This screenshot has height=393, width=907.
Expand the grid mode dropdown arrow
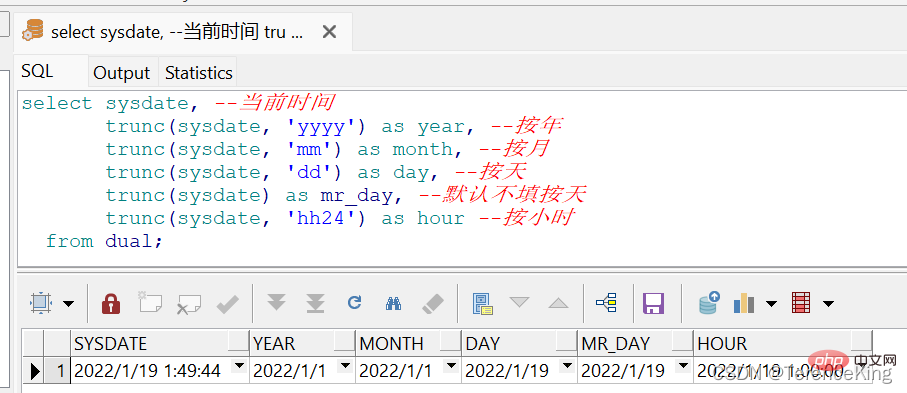click(68, 303)
